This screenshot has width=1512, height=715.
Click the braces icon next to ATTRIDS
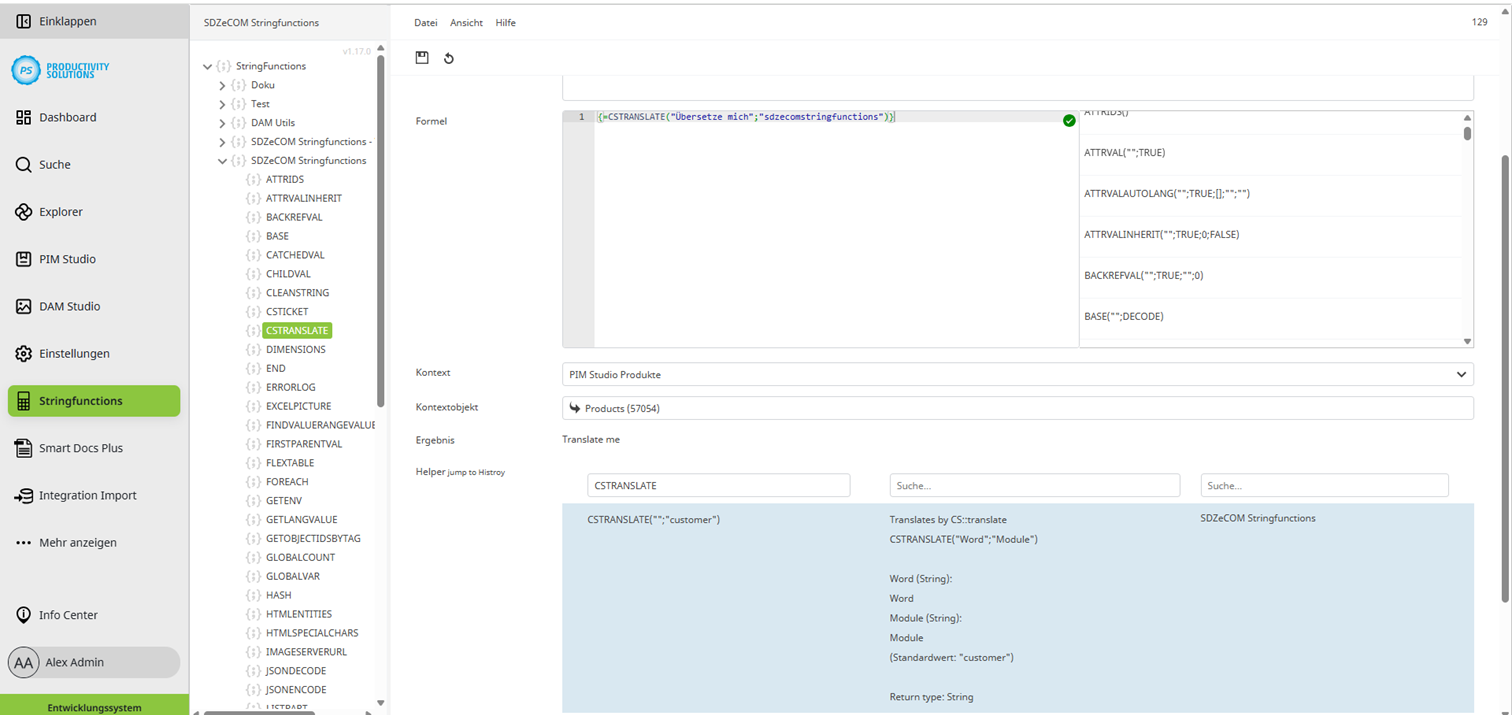pyautogui.click(x=253, y=180)
